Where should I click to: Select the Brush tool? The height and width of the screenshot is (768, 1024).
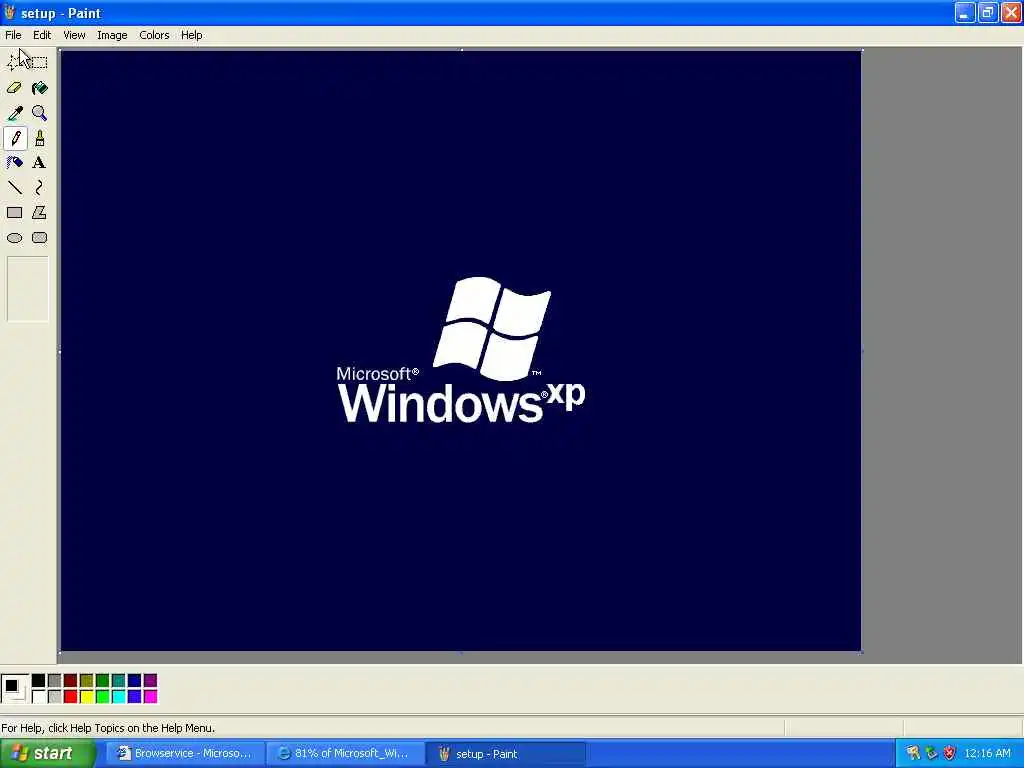(39, 138)
